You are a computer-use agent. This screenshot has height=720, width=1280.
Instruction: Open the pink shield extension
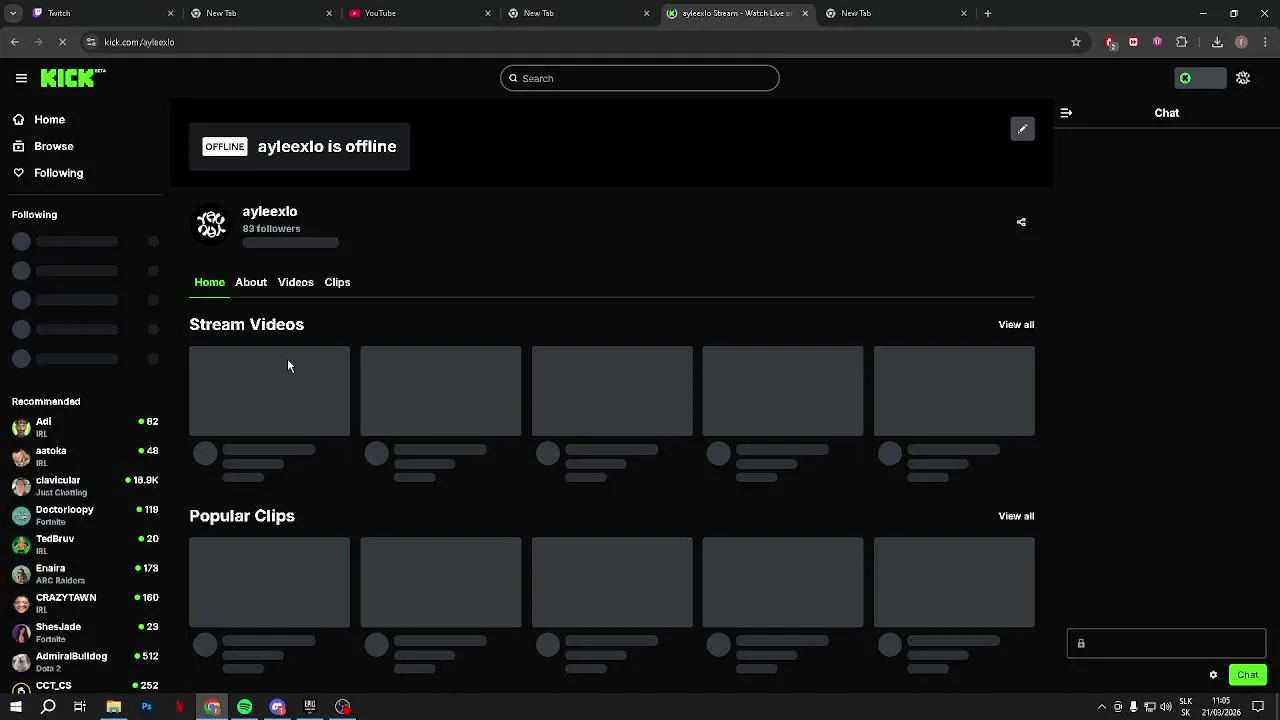point(1157,42)
